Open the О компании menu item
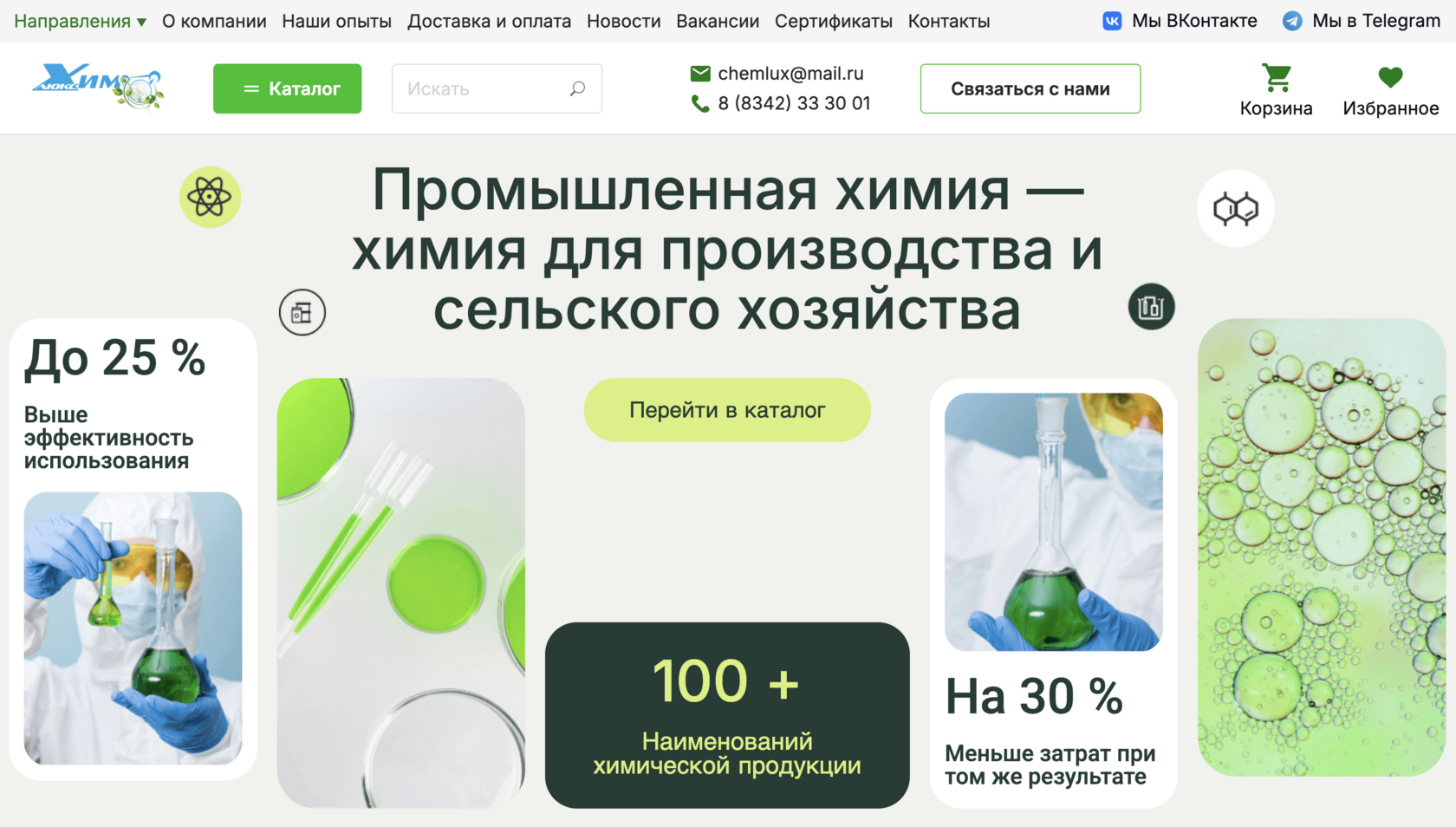 click(x=214, y=21)
